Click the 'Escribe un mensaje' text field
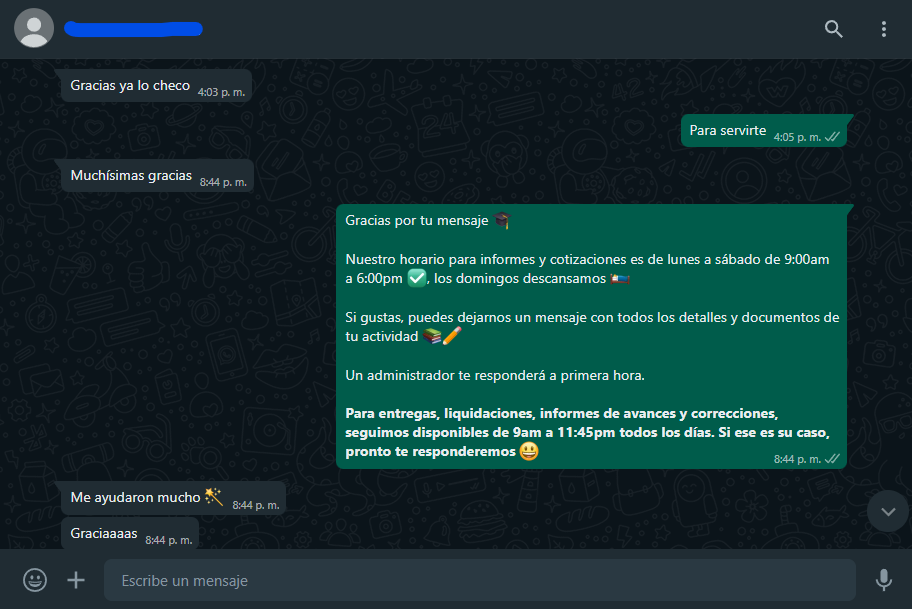Screen dimensions: 912x609 coord(479,580)
